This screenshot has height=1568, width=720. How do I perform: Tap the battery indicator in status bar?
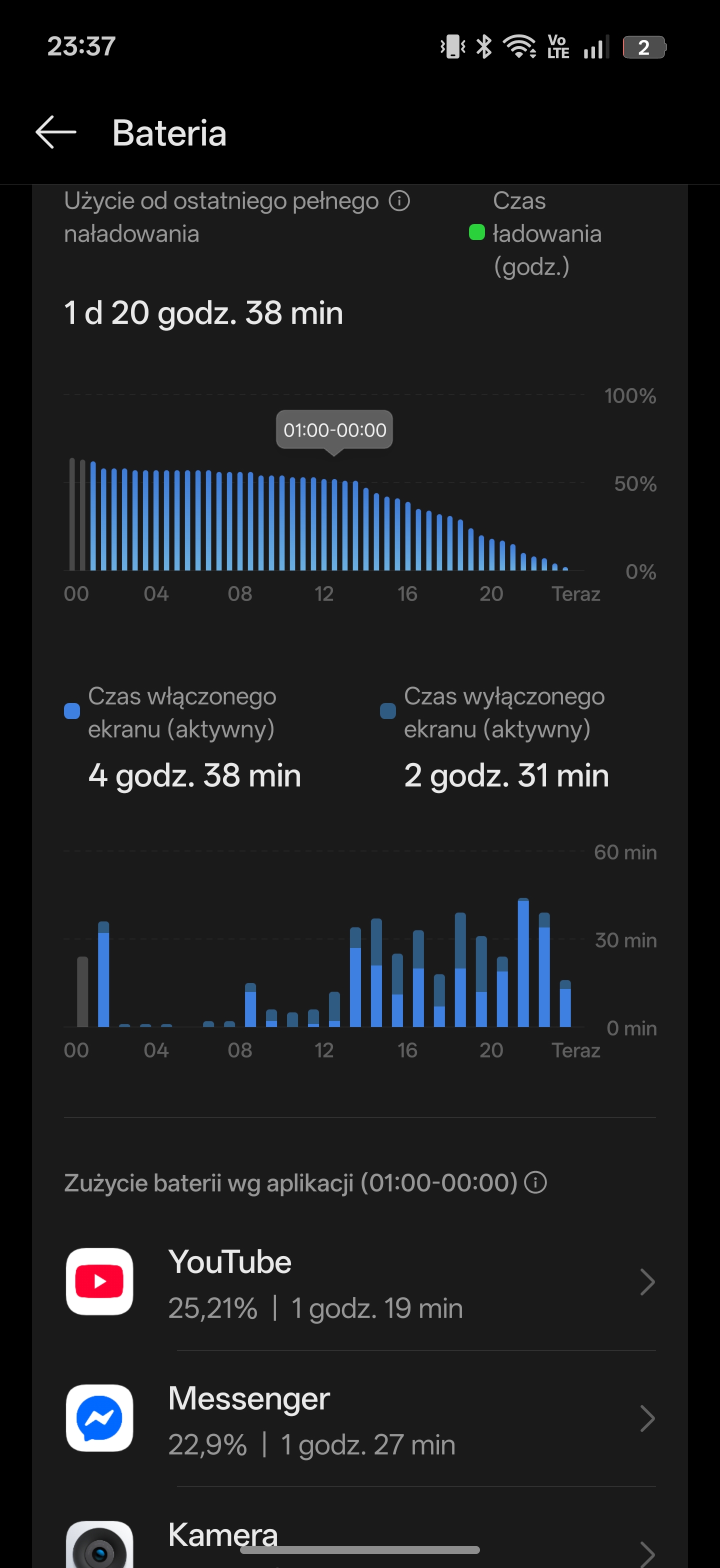(x=644, y=47)
